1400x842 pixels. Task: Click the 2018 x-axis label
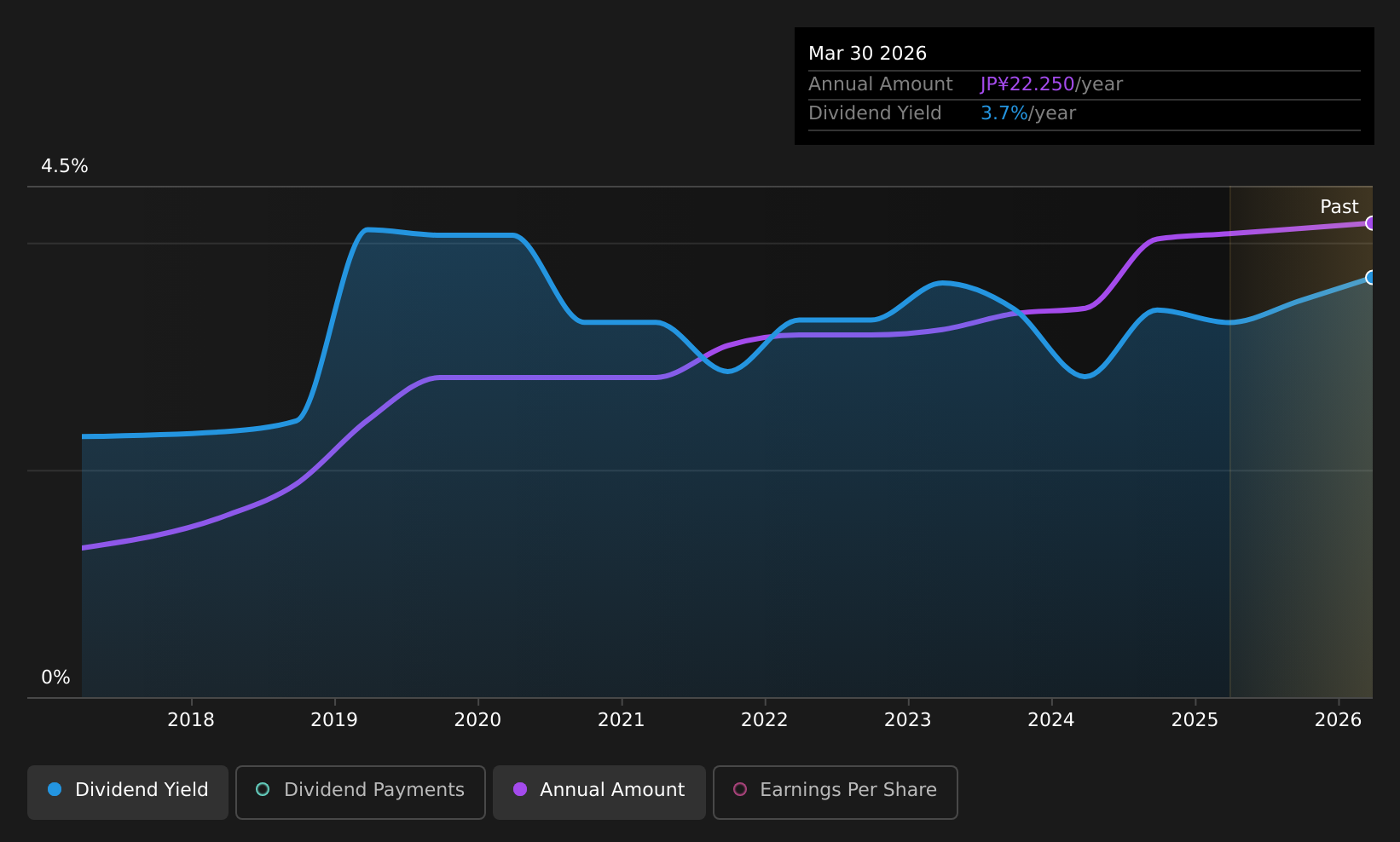coord(191,720)
